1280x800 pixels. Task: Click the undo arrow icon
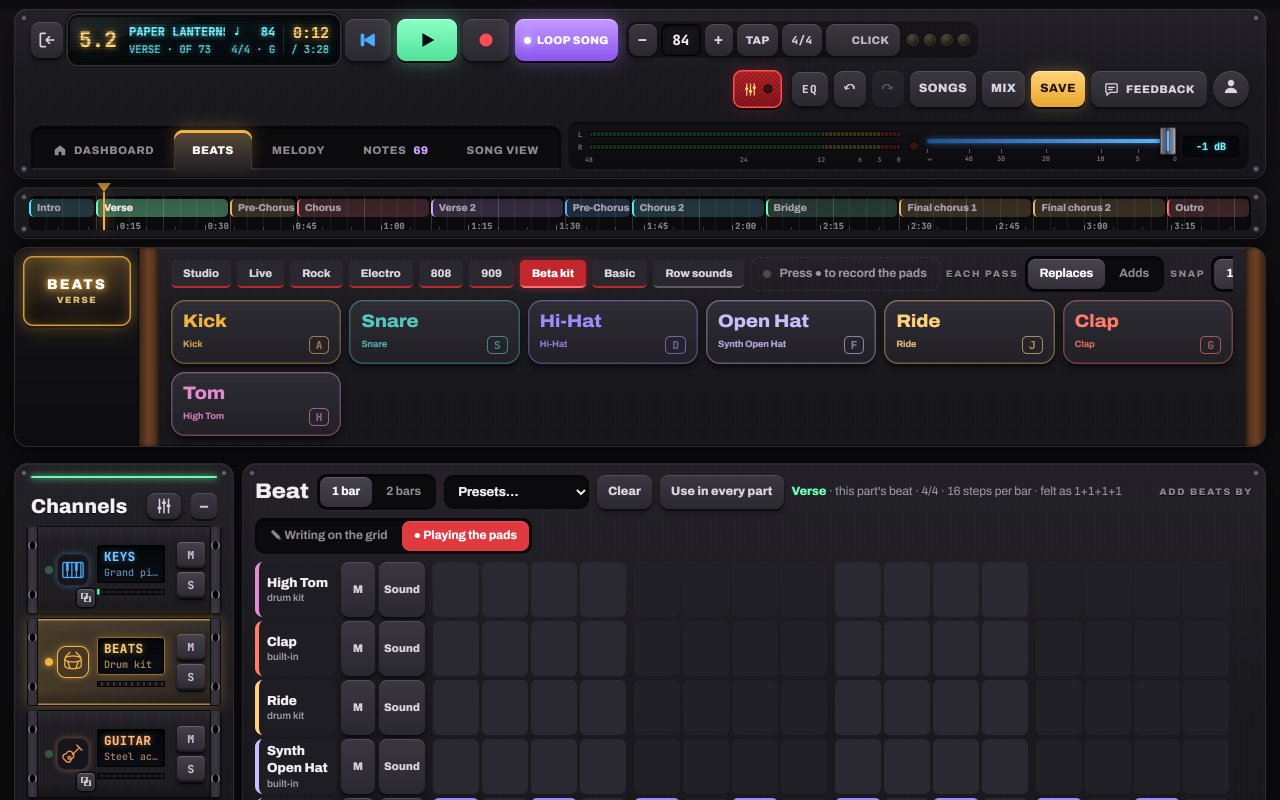(849, 88)
